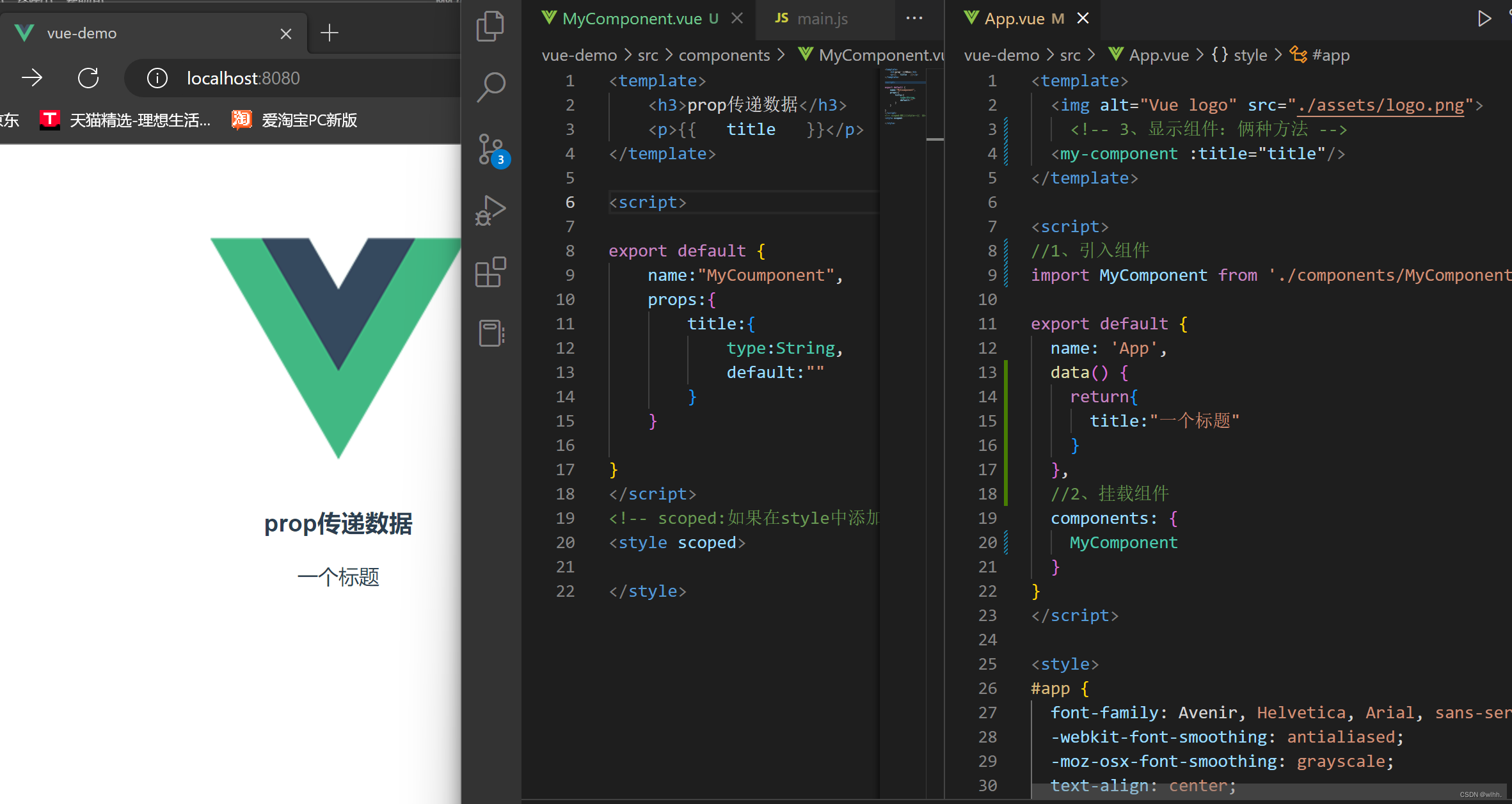This screenshot has height=804, width=1512.
Task: Open Run and Debug view icon
Action: 490,210
